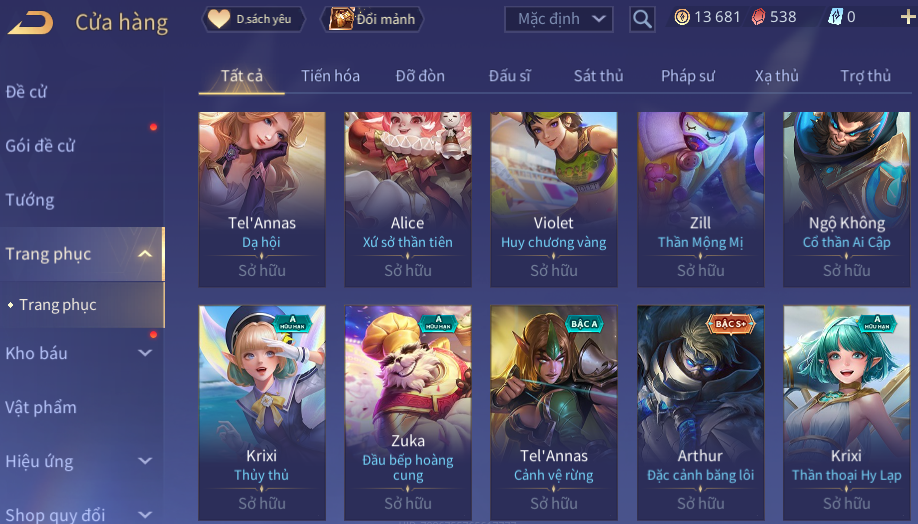Select the Pháp sư tab
This screenshot has height=524, width=918.
[688, 76]
